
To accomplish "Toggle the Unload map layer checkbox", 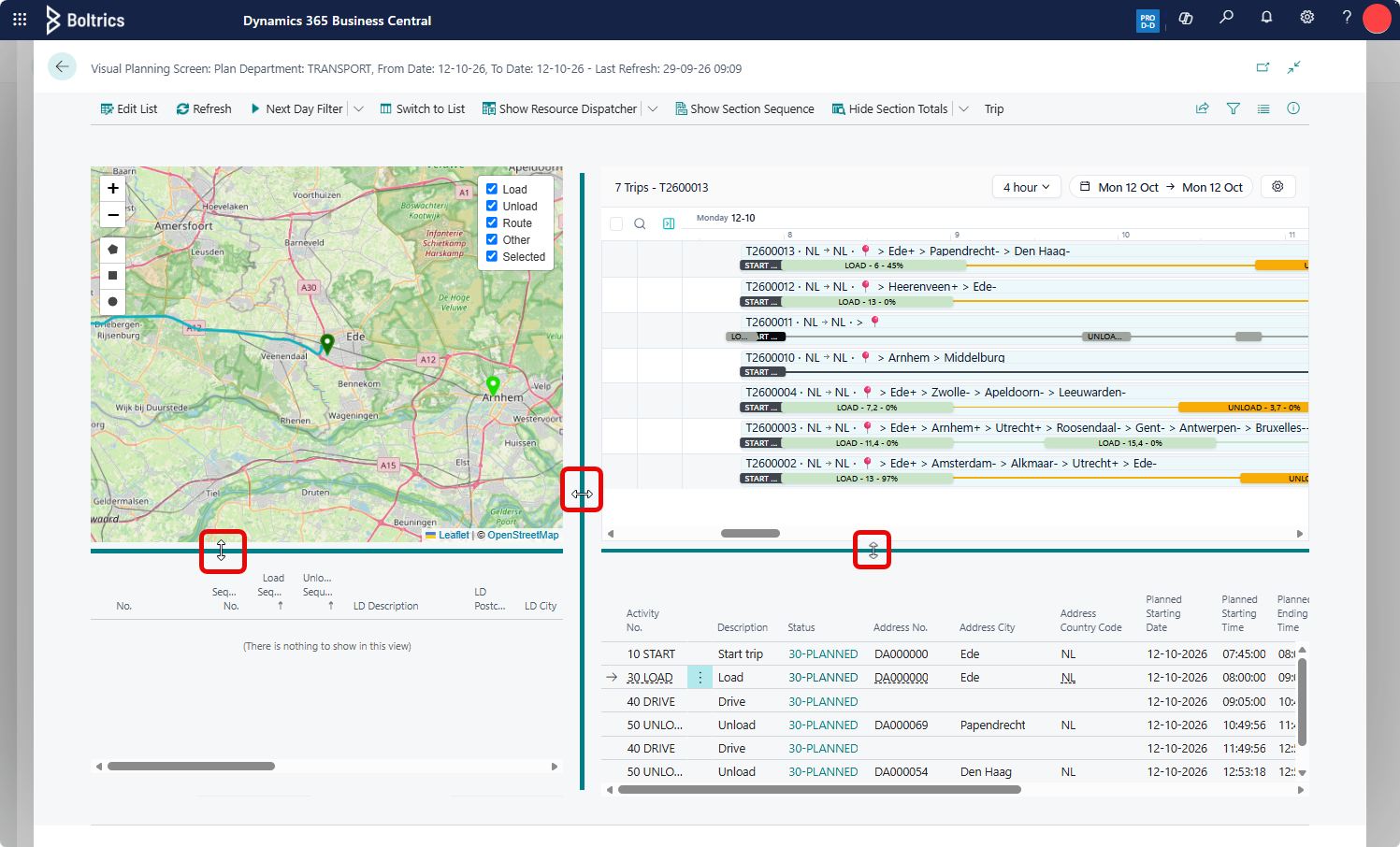I will (x=492, y=206).
